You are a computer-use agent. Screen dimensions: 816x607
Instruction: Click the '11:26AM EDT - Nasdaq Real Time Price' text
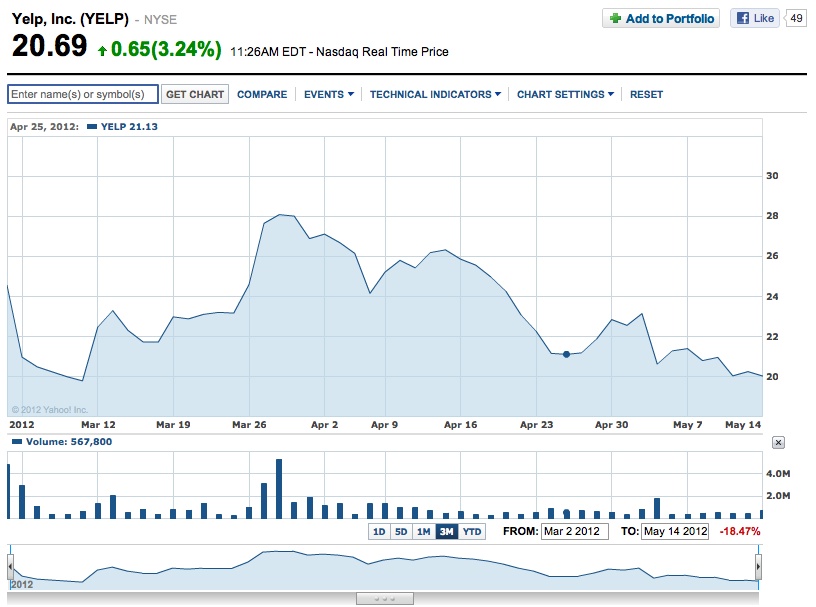pos(339,52)
